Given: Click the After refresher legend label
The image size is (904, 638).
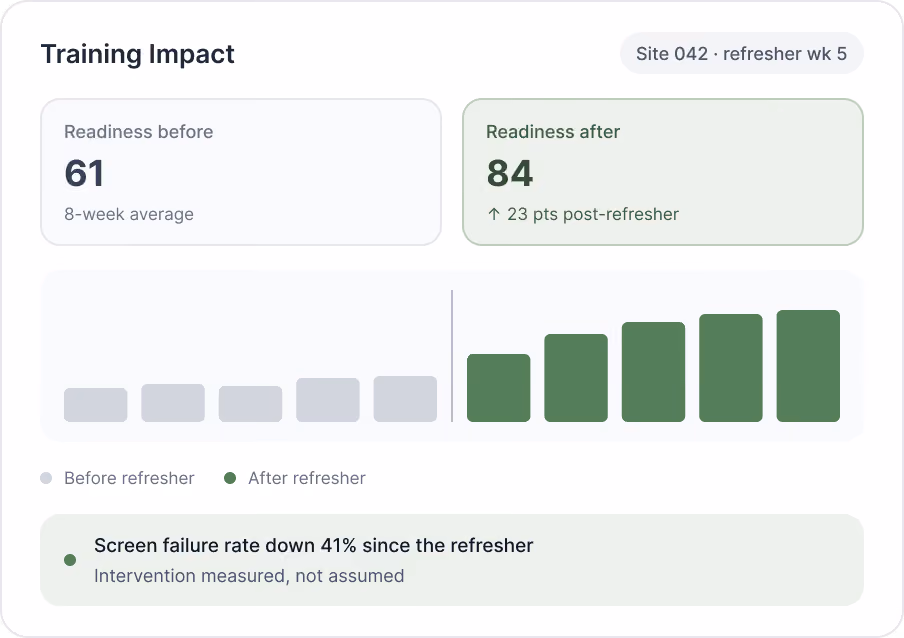Looking at the screenshot, I should click(307, 478).
